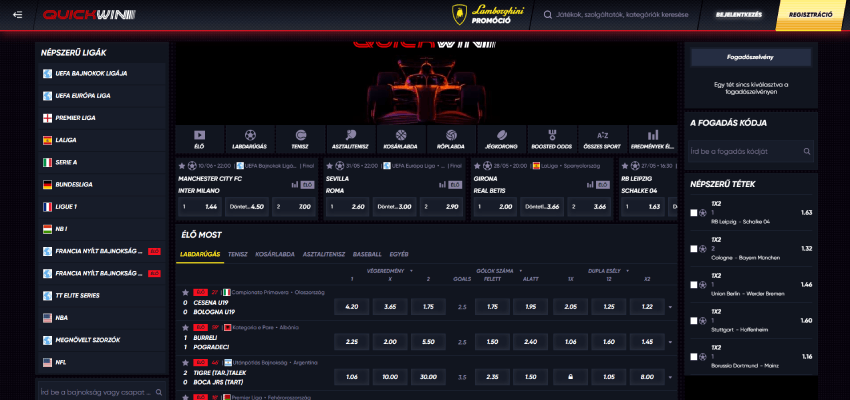Viewport: 850px width, 400px height.
Task: Click the Bejelentkezés login button
Action: [738, 15]
